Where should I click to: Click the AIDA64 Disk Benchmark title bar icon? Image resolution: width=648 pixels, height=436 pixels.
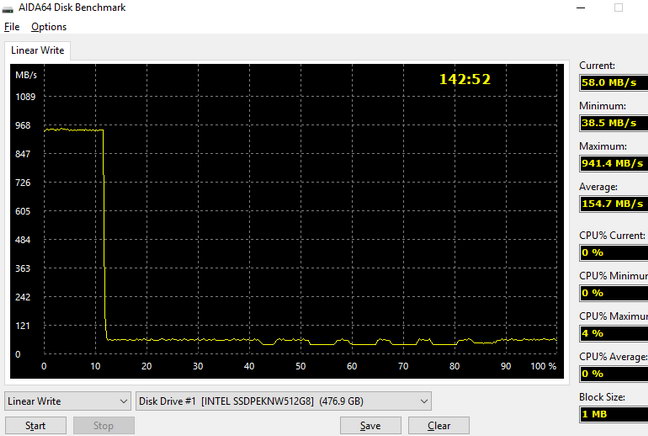coord(8,8)
